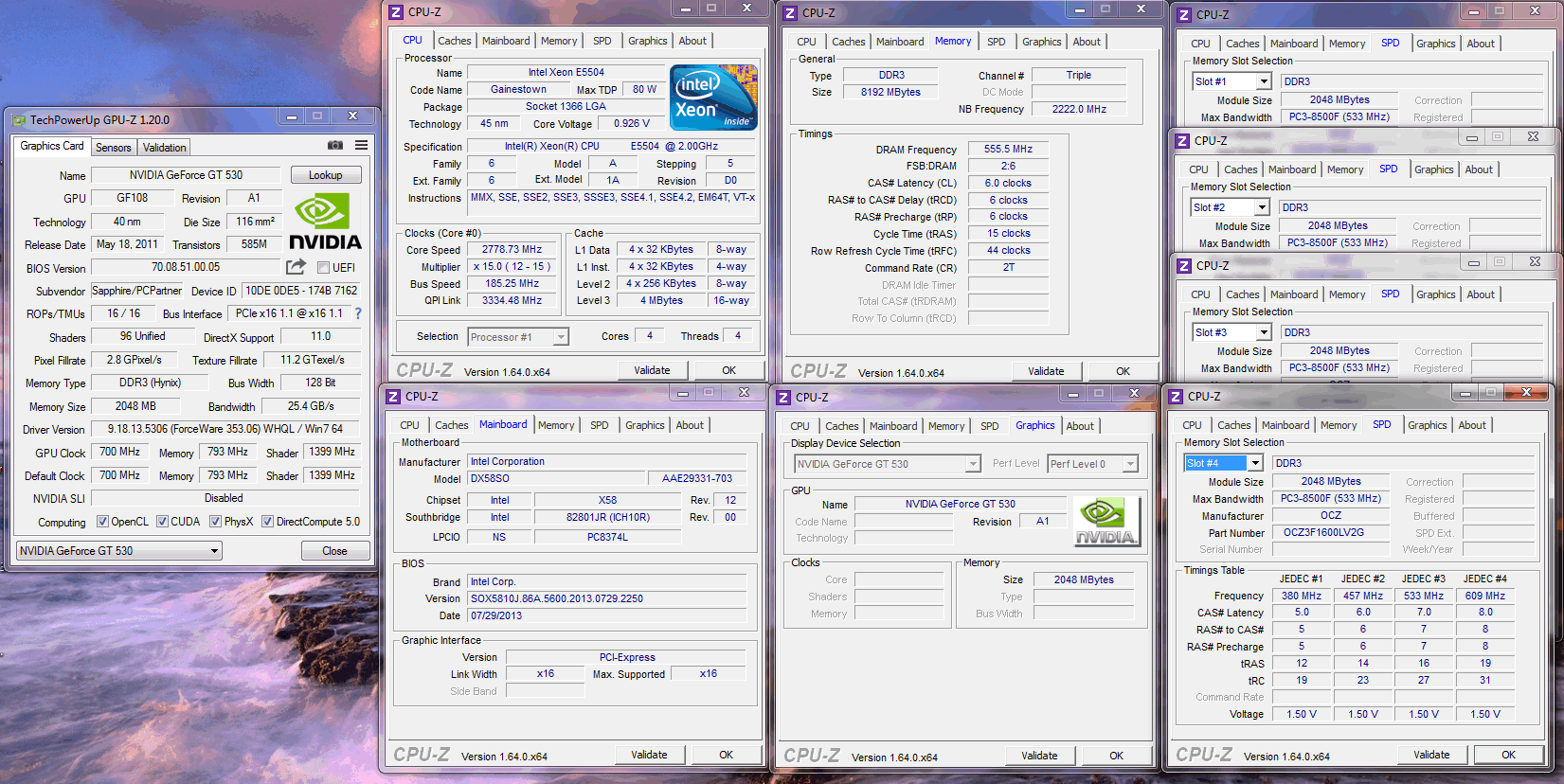The image size is (1564, 784).
Task: Click the Lookup button in GPU-Z
Action: coord(325,175)
